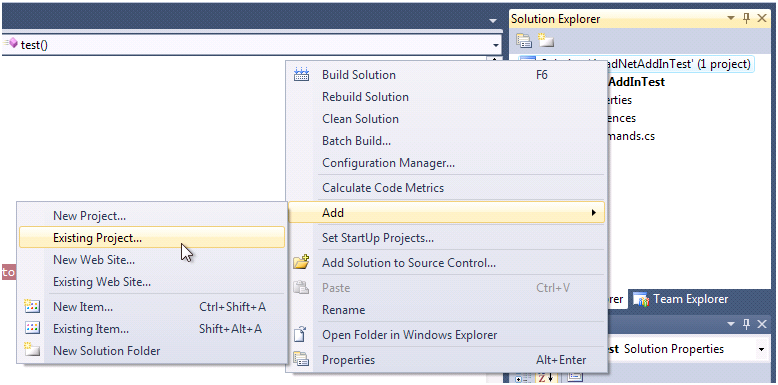Click the Properties icon in the context menu

click(301, 359)
